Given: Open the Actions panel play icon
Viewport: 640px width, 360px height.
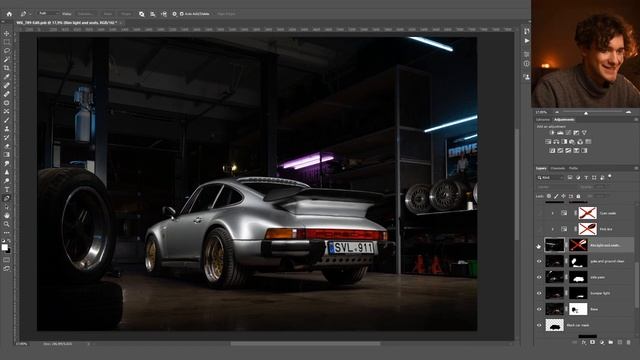Looking at the screenshot, I should point(527,41).
